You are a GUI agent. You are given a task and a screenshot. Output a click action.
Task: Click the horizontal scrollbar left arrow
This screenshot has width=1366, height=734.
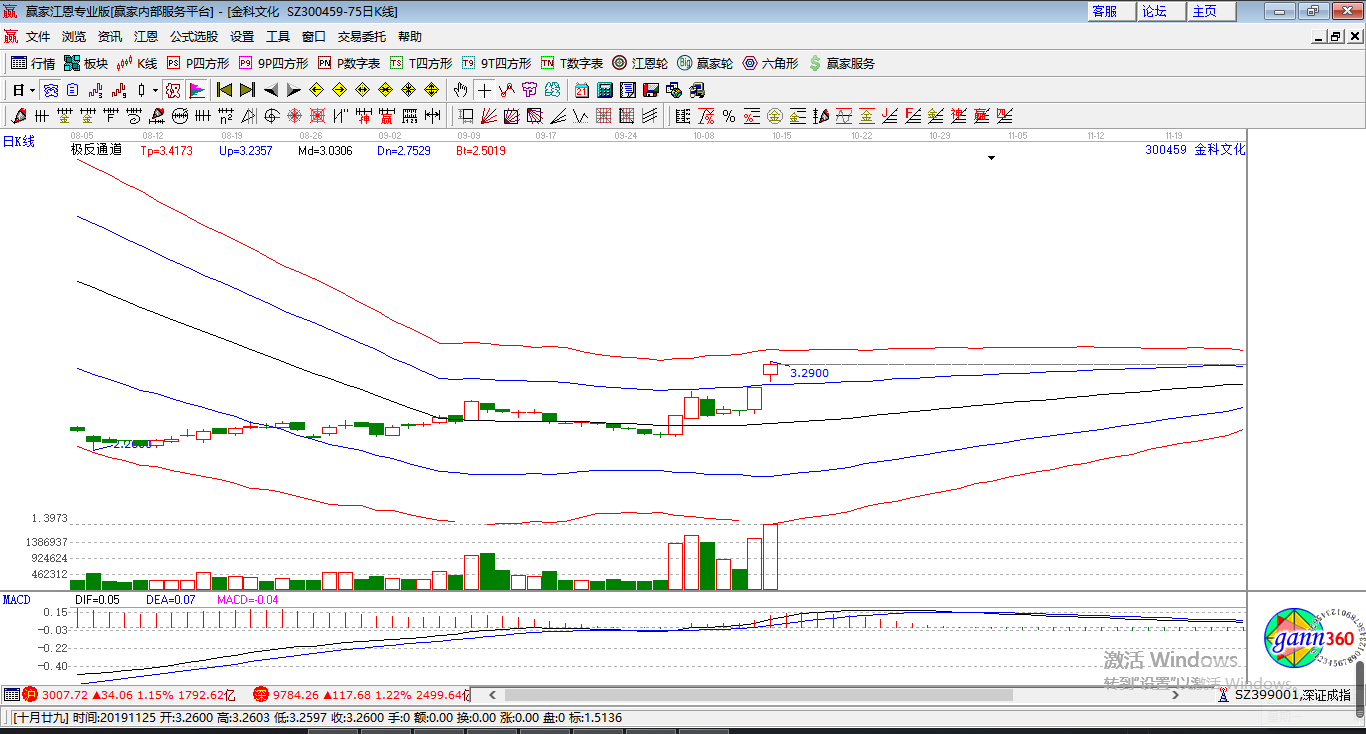tap(492, 695)
